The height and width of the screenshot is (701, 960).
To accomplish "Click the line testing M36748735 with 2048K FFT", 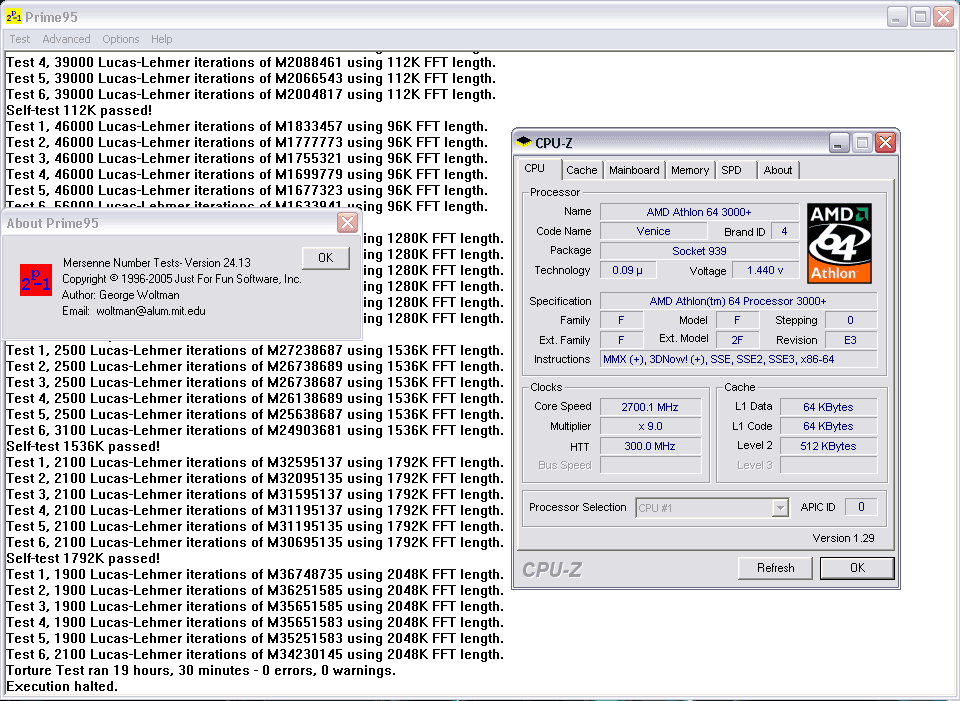I will 255,574.
